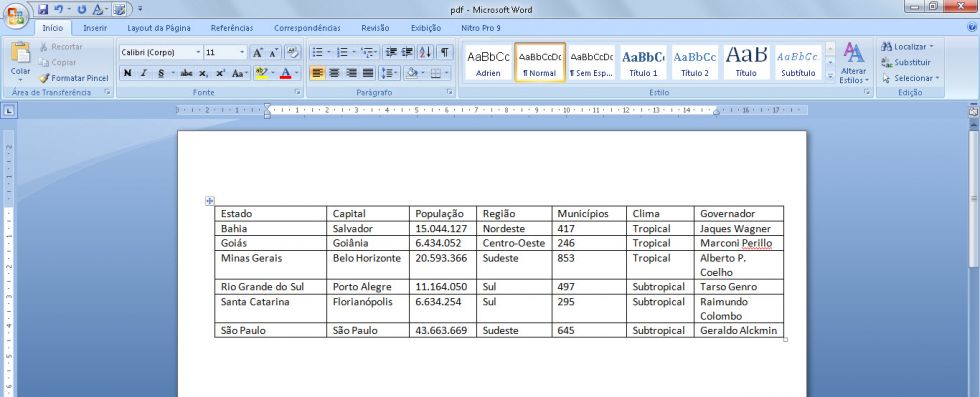The image size is (980, 397).
Task: Click the Formatar Pincel format painter
Action: click(74, 78)
